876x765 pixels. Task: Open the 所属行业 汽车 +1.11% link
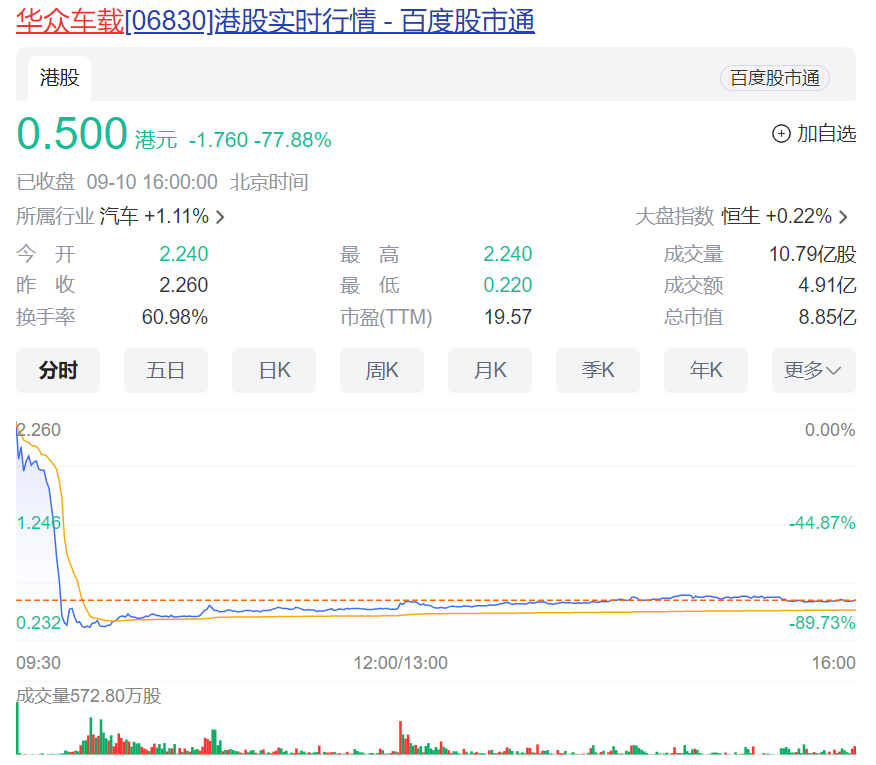pos(120,216)
